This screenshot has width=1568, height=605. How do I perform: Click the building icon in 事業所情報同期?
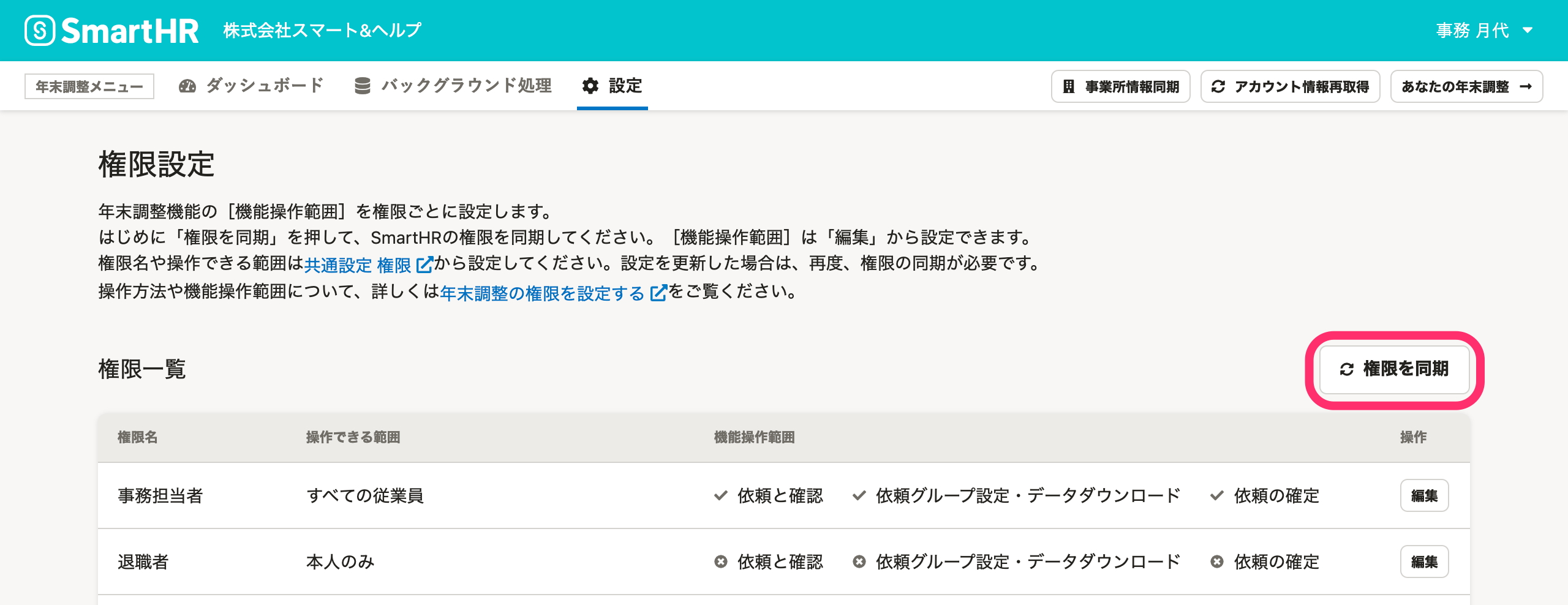click(1069, 86)
